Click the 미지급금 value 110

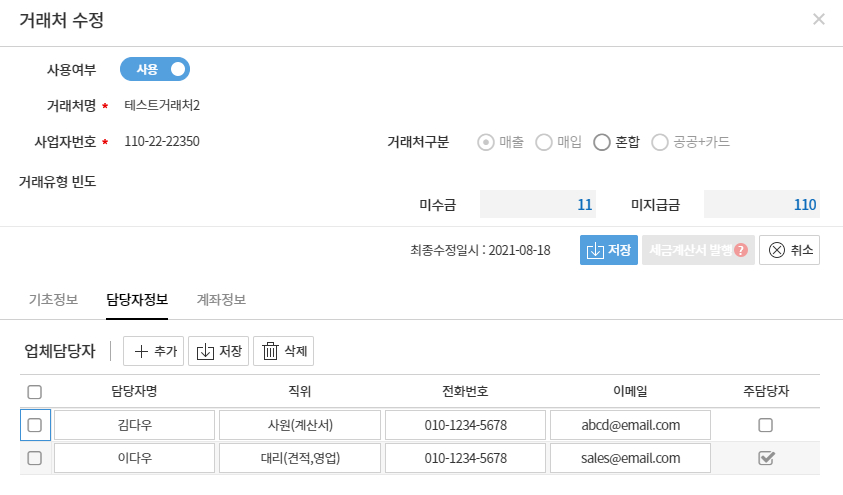pos(762,204)
